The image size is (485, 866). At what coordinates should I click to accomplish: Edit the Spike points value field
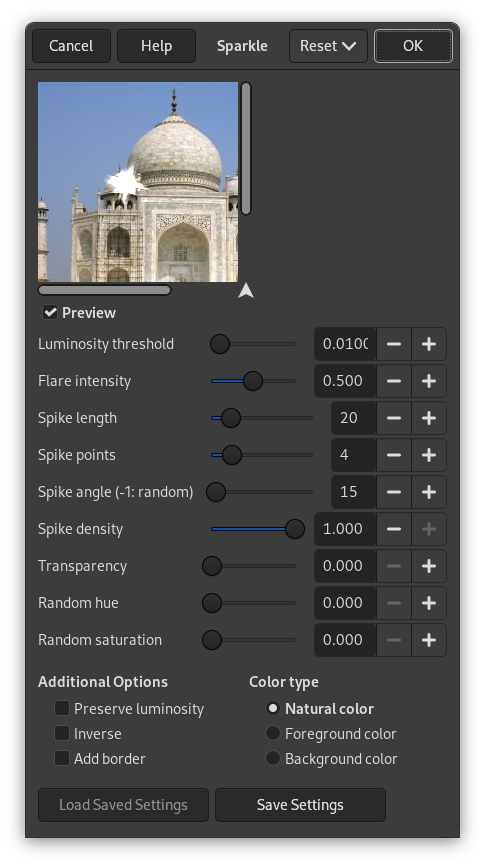pyautogui.click(x=354, y=455)
